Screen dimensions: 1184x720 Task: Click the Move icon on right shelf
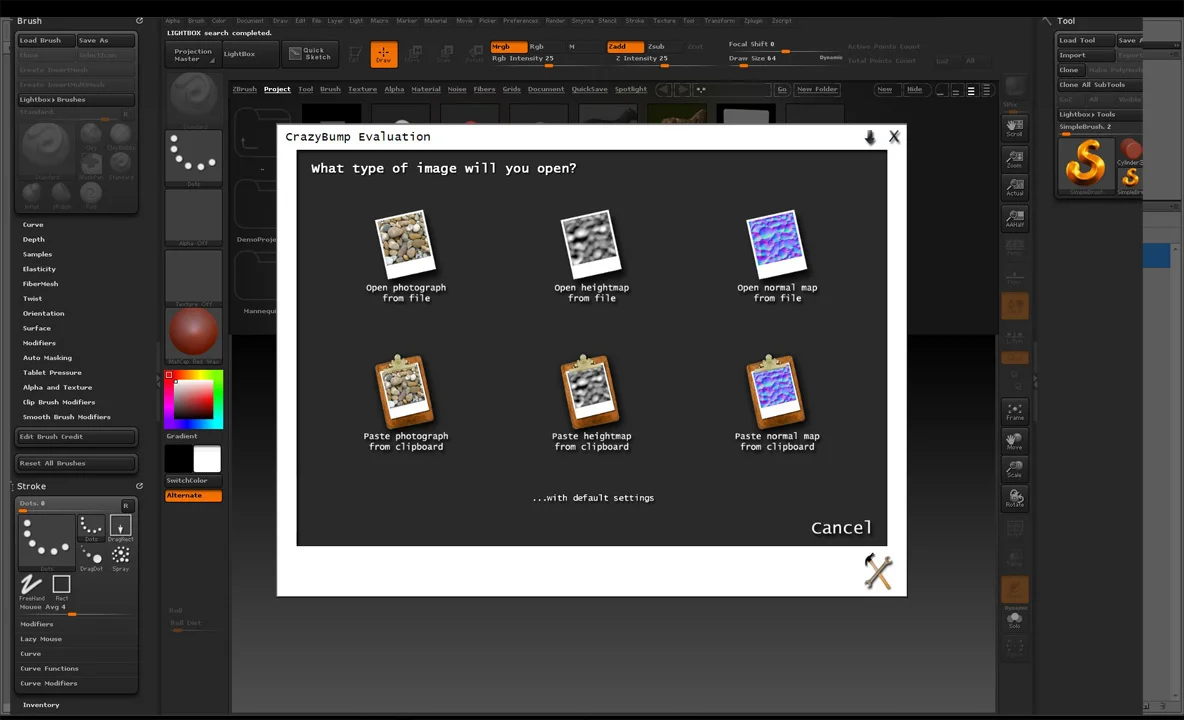1015,440
